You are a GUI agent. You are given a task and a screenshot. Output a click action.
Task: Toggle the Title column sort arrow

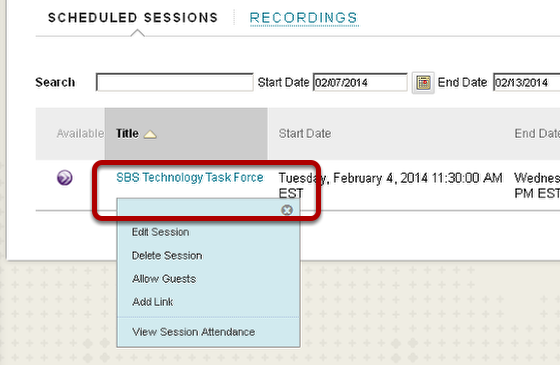tap(150, 134)
